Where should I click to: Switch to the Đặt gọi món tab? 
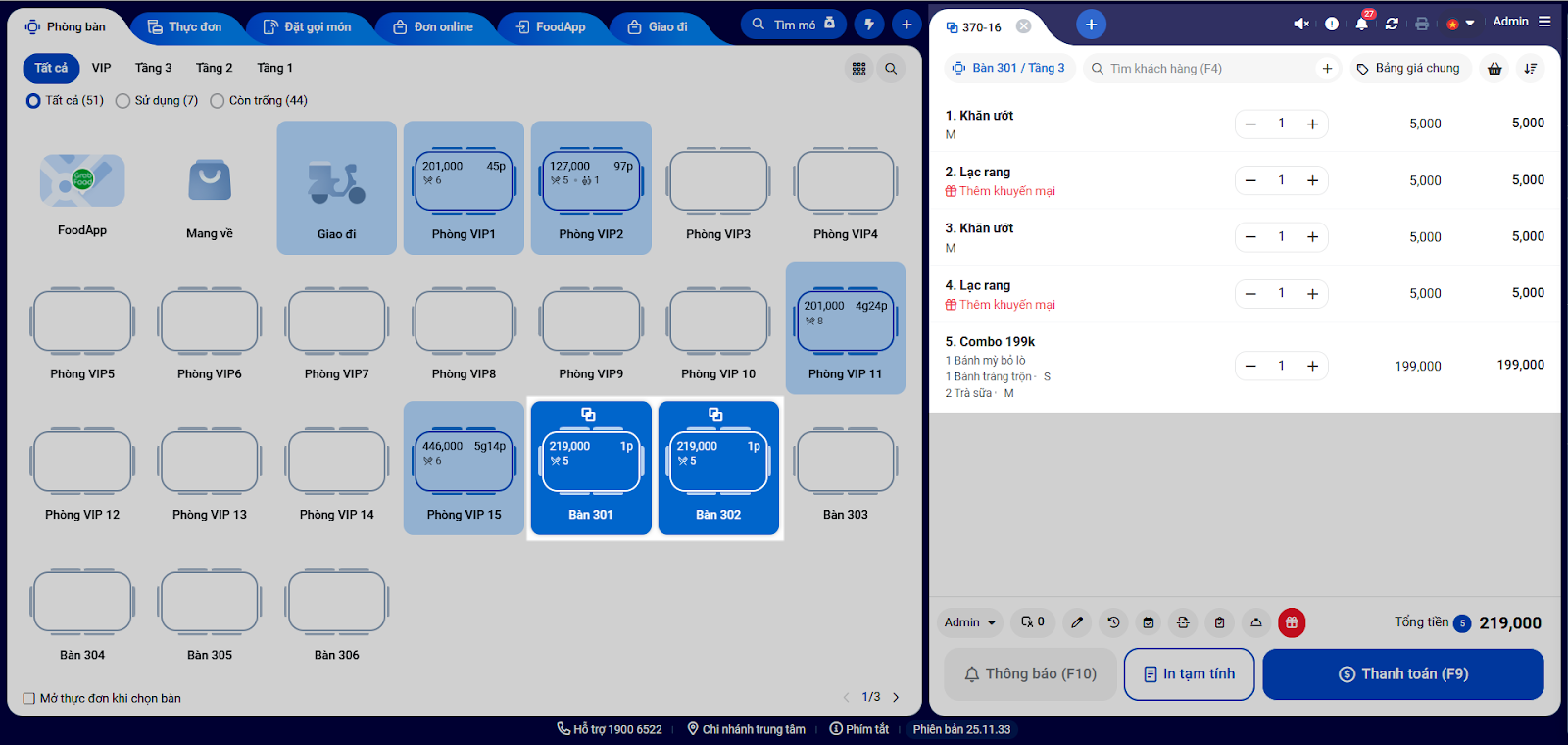(307, 27)
